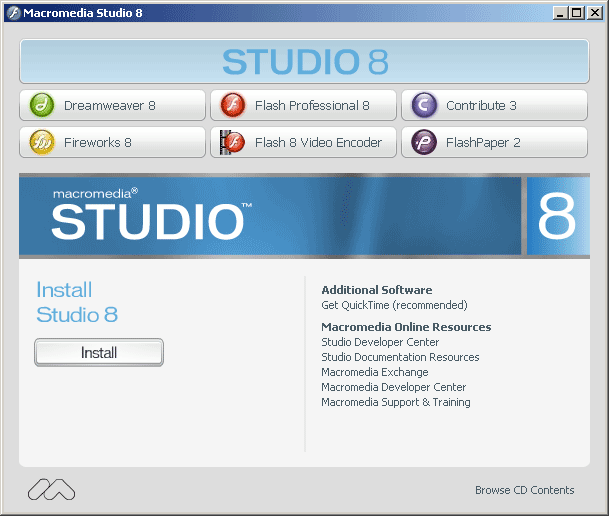Click the yellow Fireworks 8 icon
The width and height of the screenshot is (609, 516).
41,142
